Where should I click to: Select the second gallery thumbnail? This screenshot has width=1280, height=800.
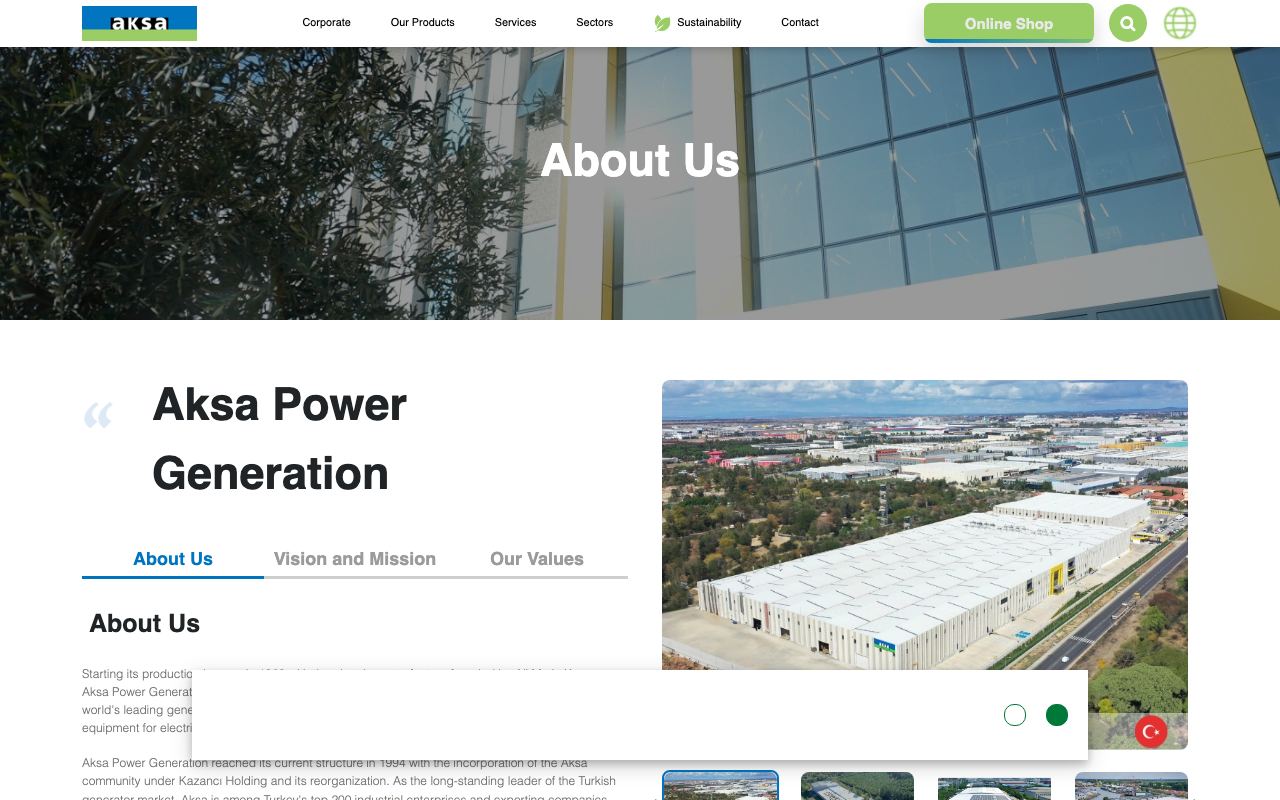click(857, 786)
